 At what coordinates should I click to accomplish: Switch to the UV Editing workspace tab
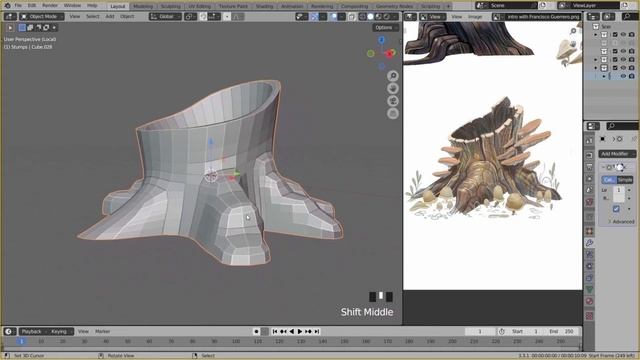click(199, 6)
